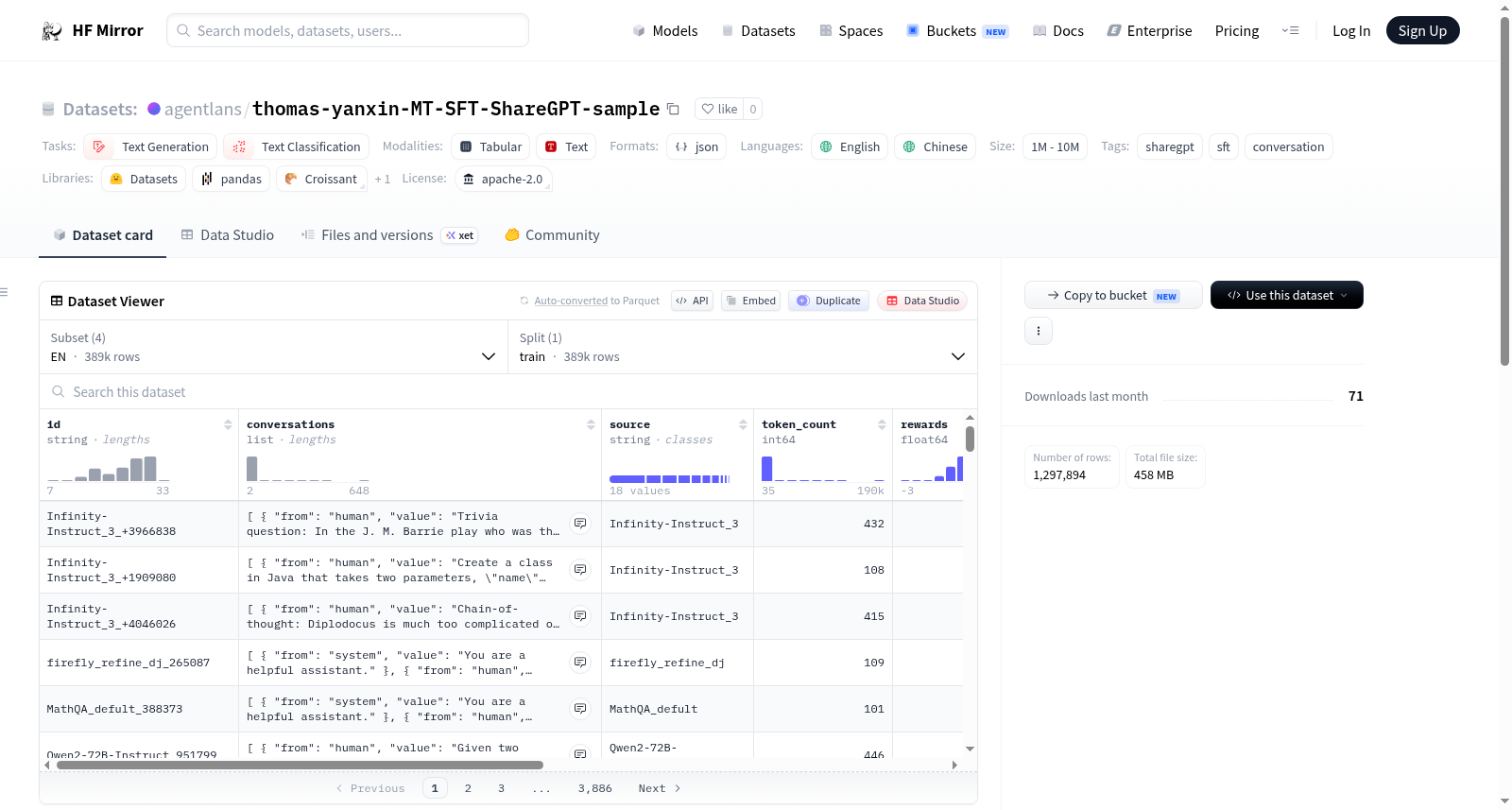Click the table vertical scrollbar thumb
Image resolution: width=1512 pixels, height=810 pixels.
click(970, 439)
